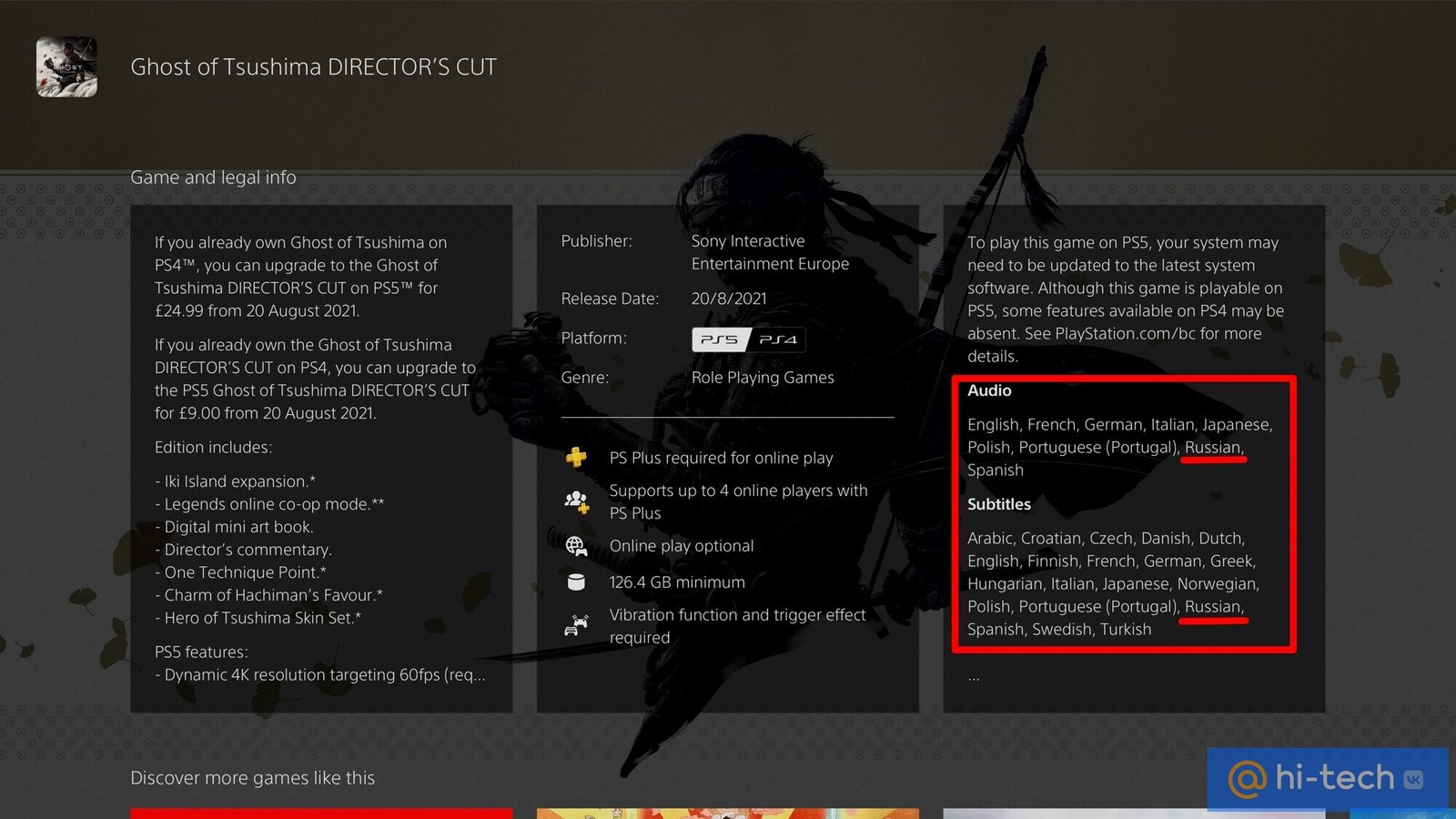Click the Platform label
Screen dimensions: 1456x819
click(593, 339)
